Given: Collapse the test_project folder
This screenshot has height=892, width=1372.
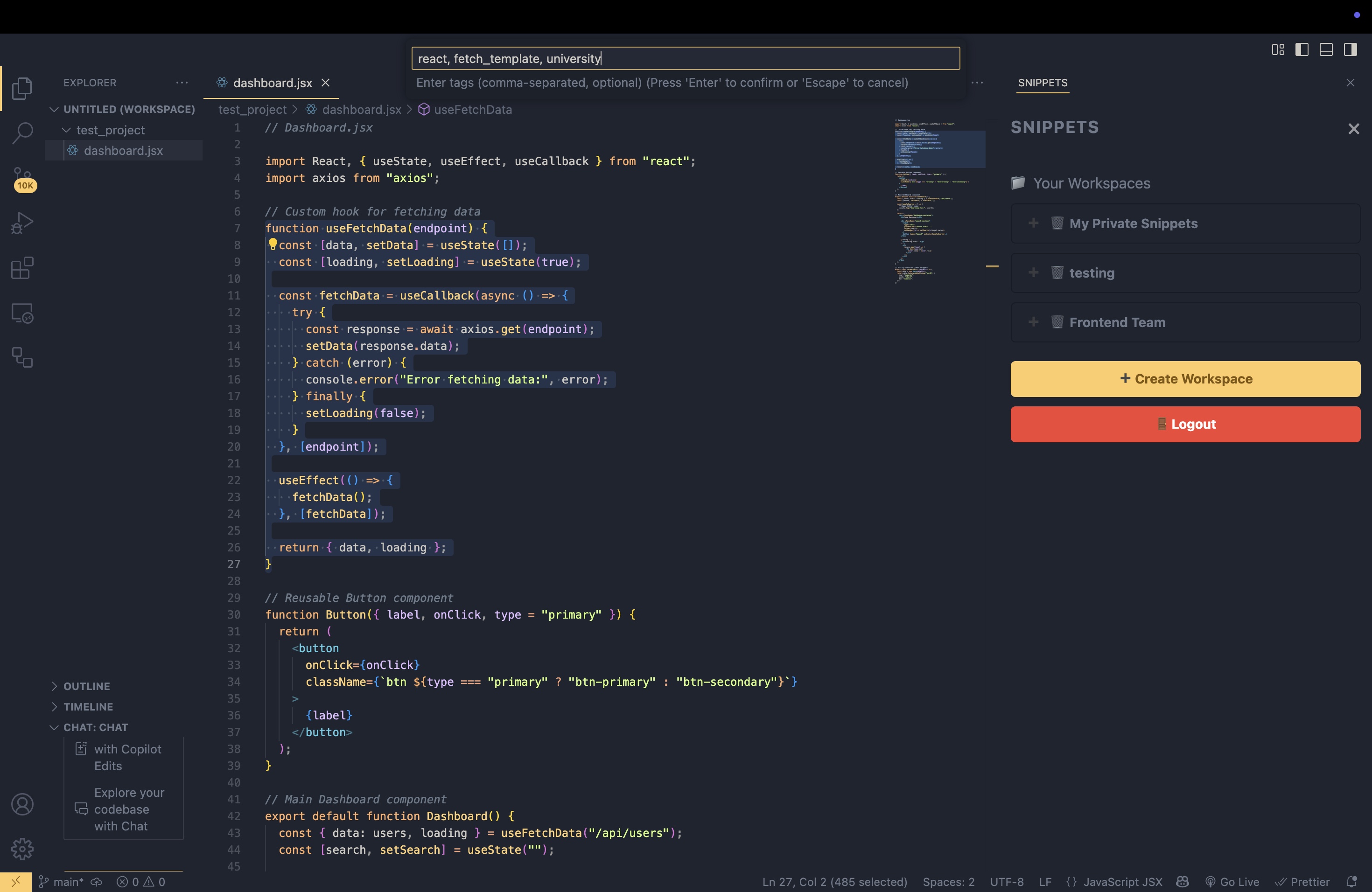Looking at the screenshot, I should pos(110,130).
